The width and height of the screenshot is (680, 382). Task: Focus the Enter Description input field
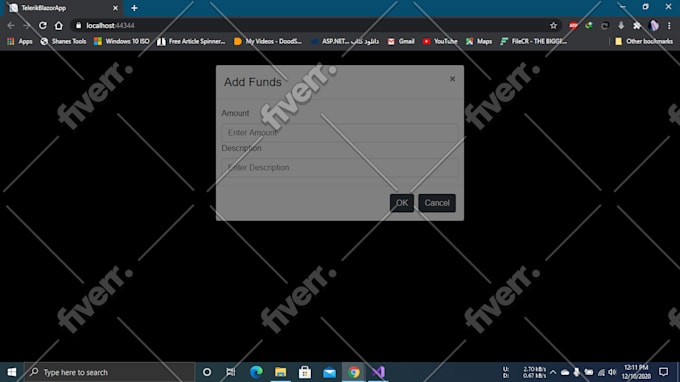[x=340, y=167]
